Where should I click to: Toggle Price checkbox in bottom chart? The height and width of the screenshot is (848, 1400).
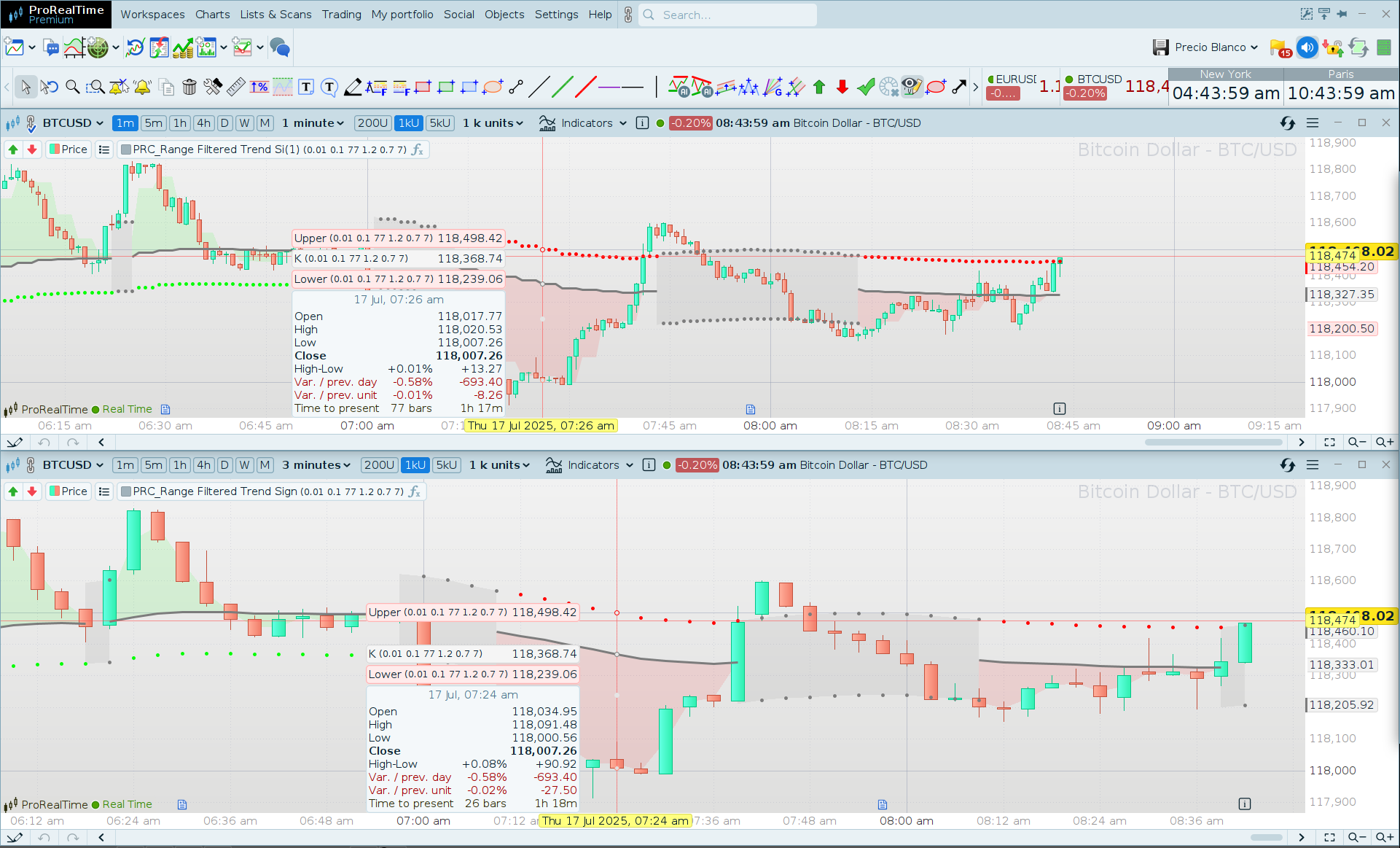(x=69, y=491)
